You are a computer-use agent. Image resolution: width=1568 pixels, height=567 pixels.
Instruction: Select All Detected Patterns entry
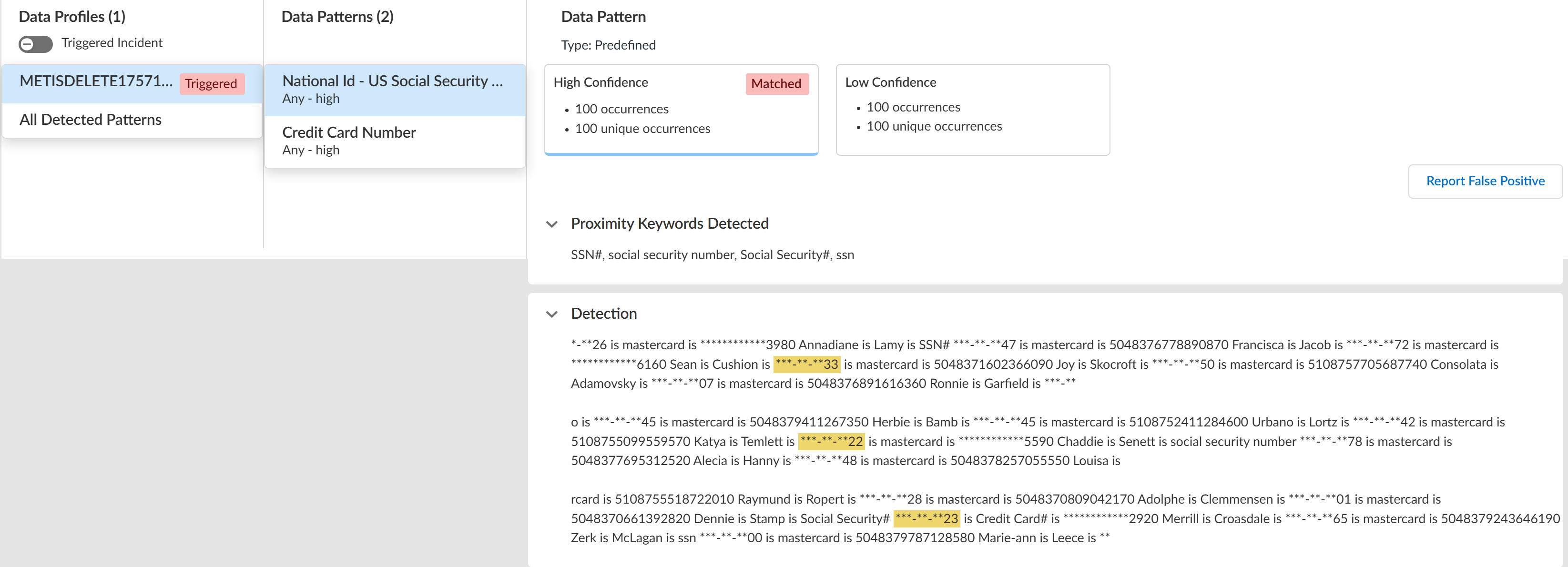pyautogui.click(x=90, y=120)
